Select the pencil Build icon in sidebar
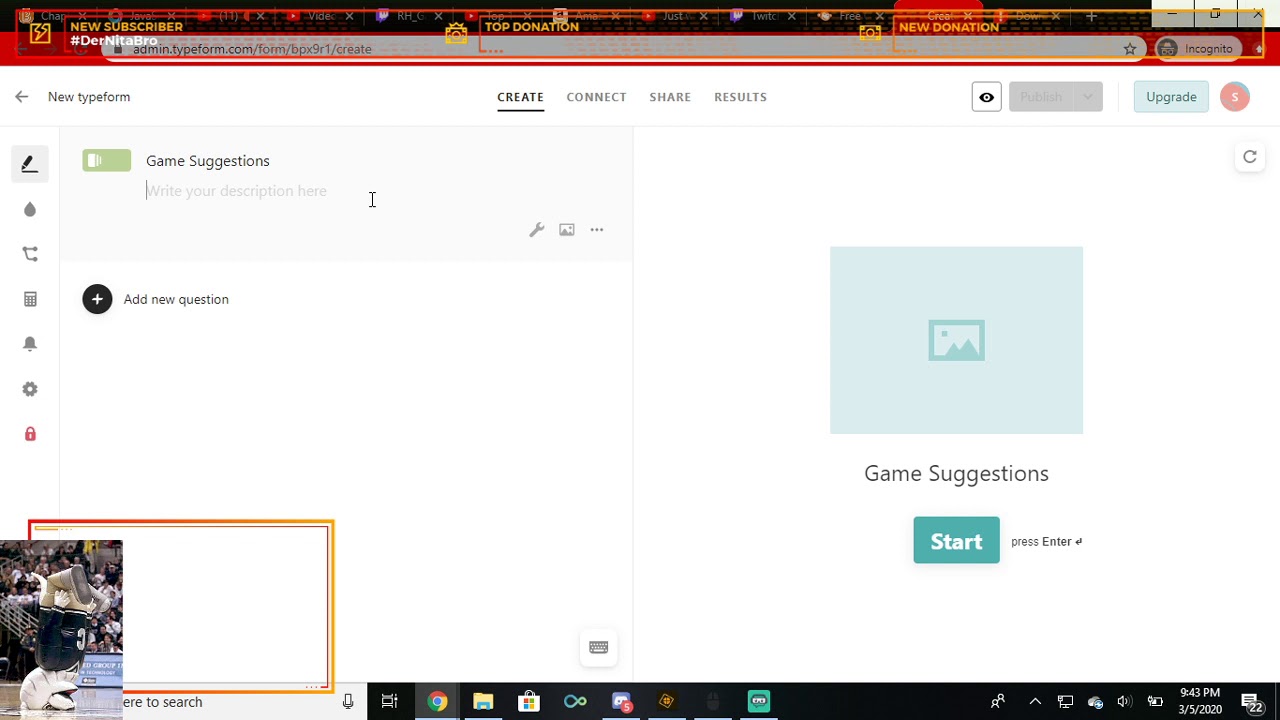1280x720 pixels. pos(30,164)
